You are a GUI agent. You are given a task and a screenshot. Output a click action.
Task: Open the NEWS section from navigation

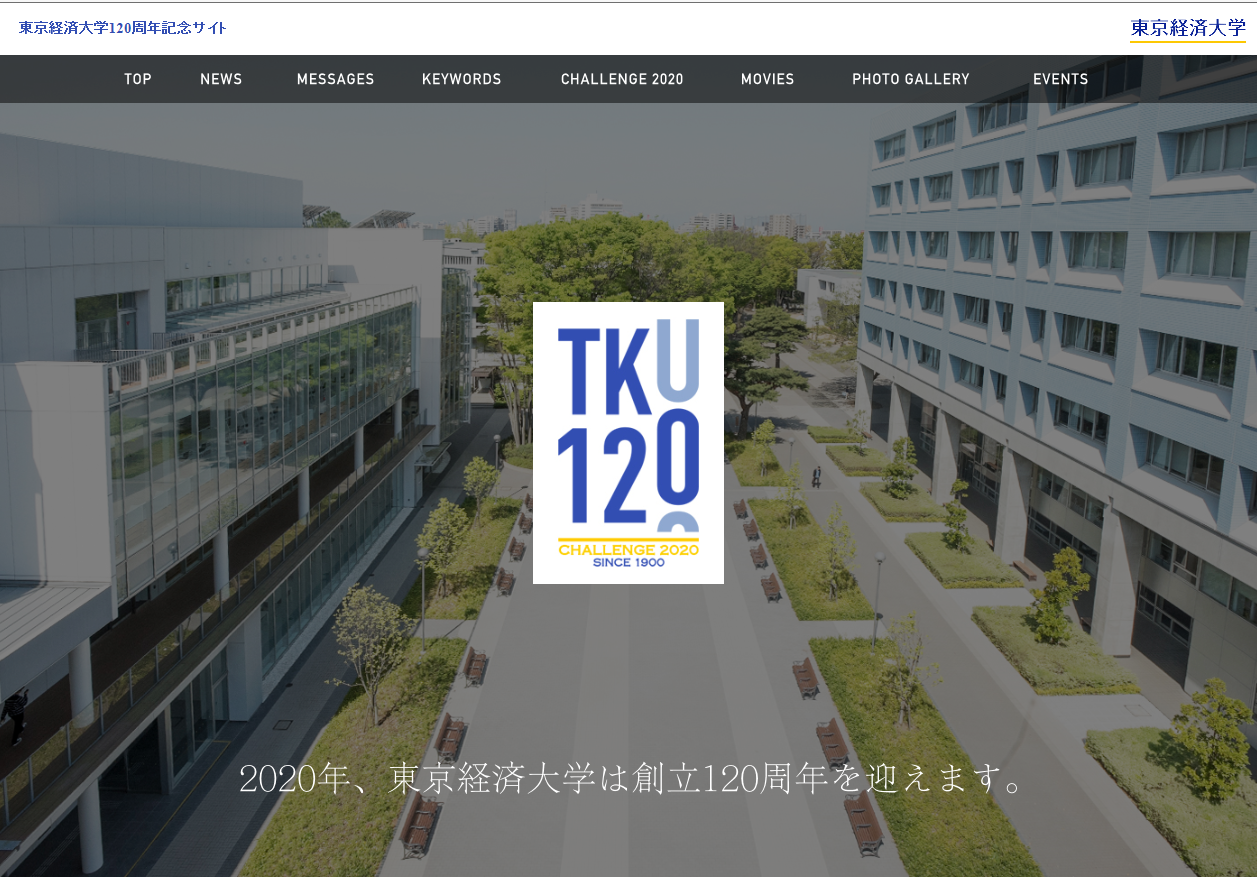221,79
